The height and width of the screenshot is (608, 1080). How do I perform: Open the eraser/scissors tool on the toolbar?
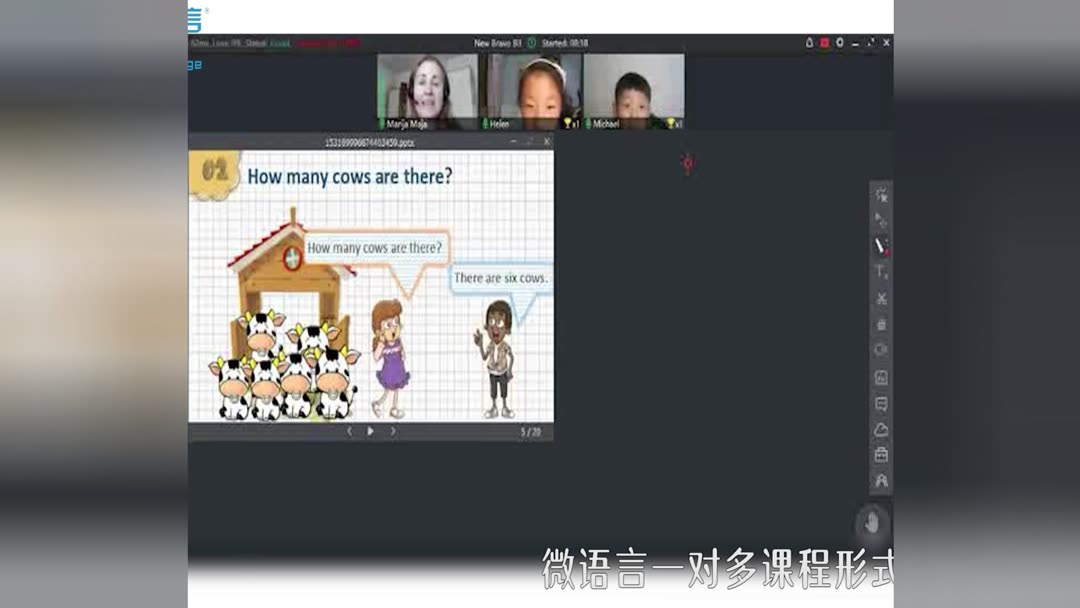point(880,298)
